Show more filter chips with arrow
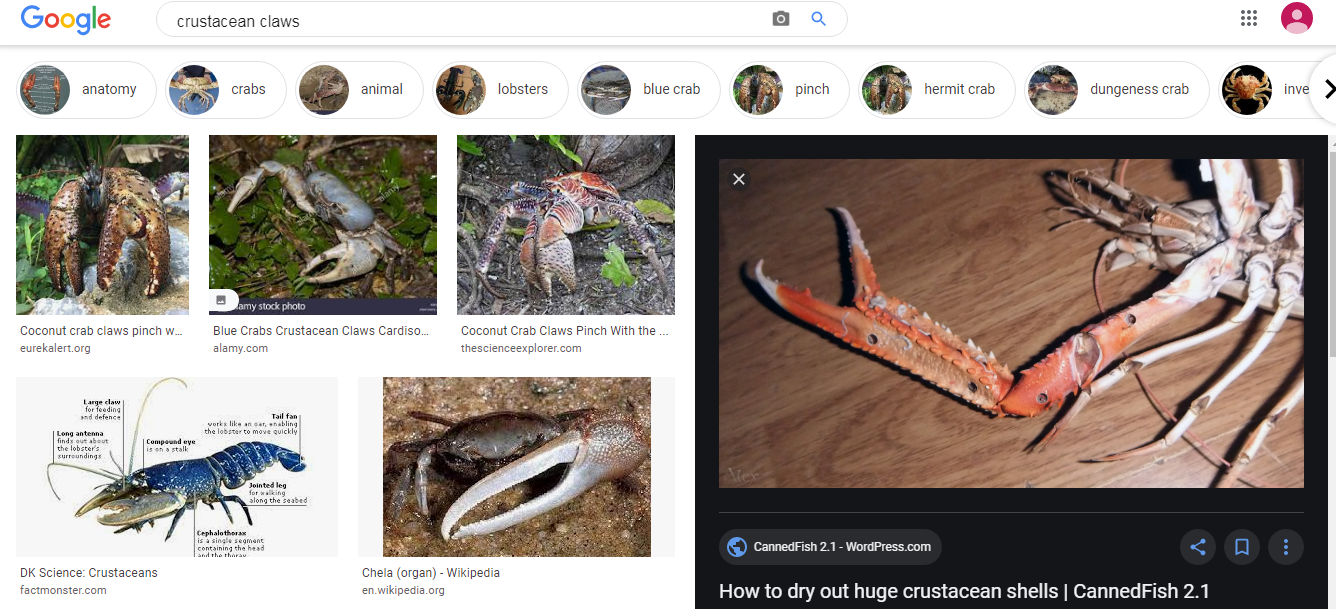Image resolution: width=1336 pixels, height=609 pixels. coord(1328,89)
